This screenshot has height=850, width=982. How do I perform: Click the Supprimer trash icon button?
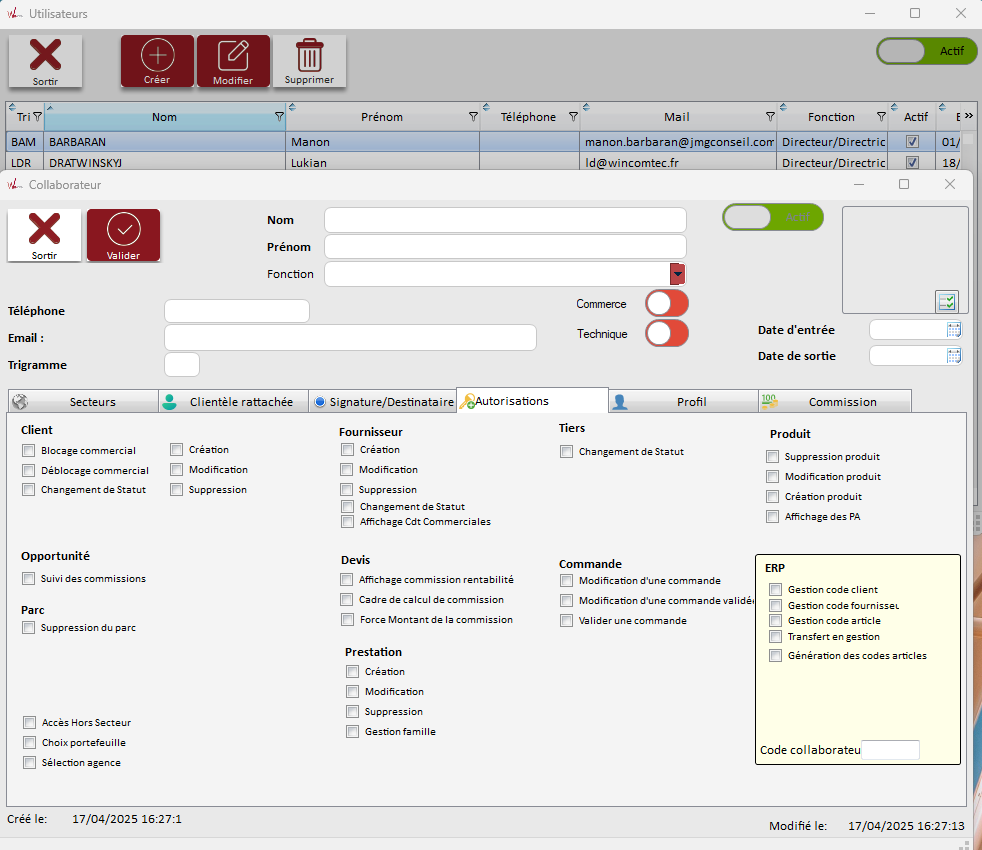click(309, 61)
